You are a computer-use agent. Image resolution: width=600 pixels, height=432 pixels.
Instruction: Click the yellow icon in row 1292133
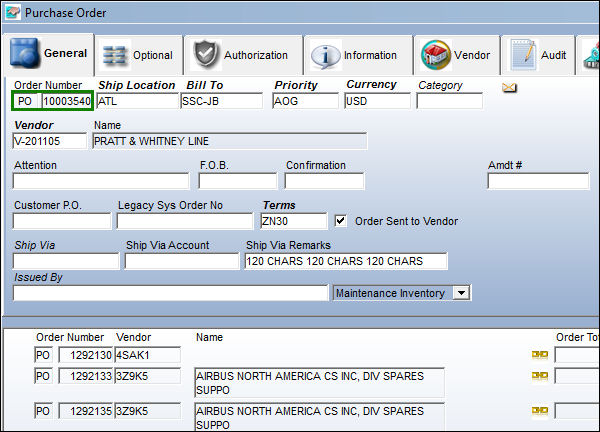pyautogui.click(x=540, y=376)
